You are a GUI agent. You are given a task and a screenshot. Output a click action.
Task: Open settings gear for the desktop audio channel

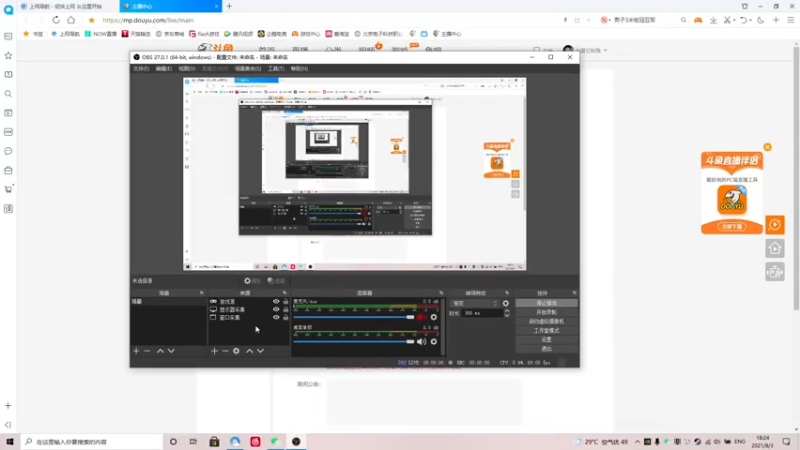tap(434, 342)
